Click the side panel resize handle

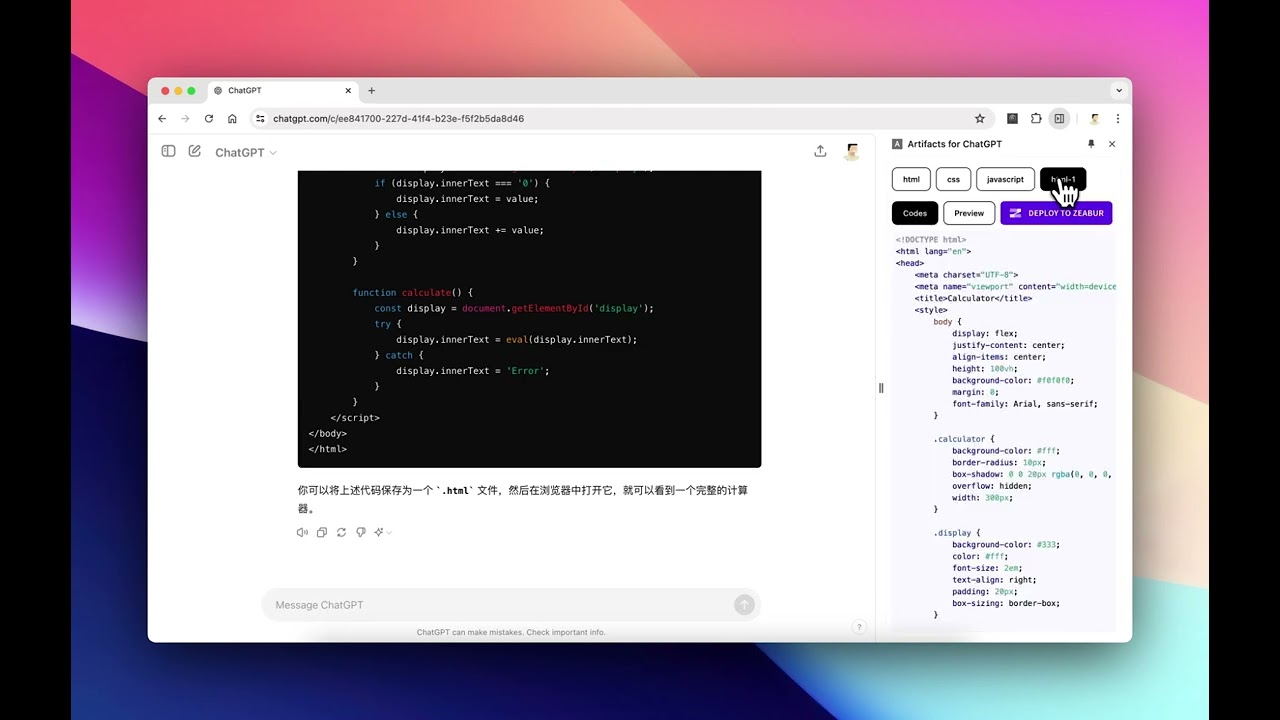coord(881,388)
